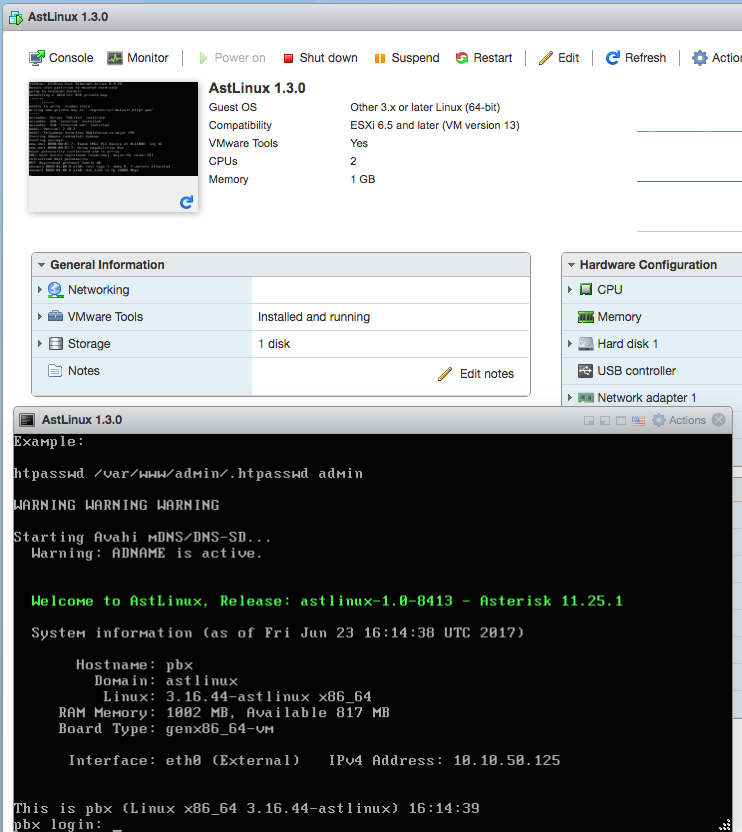Set console window to medium size icon
This screenshot has height=832, width=742.
[605, 421]
